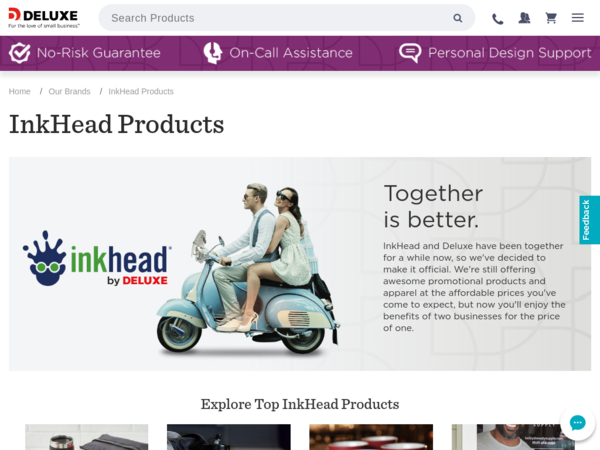
Task: Click InkHead Products breadcrumb
Action: pyautogui.click(x=141, y=91)
